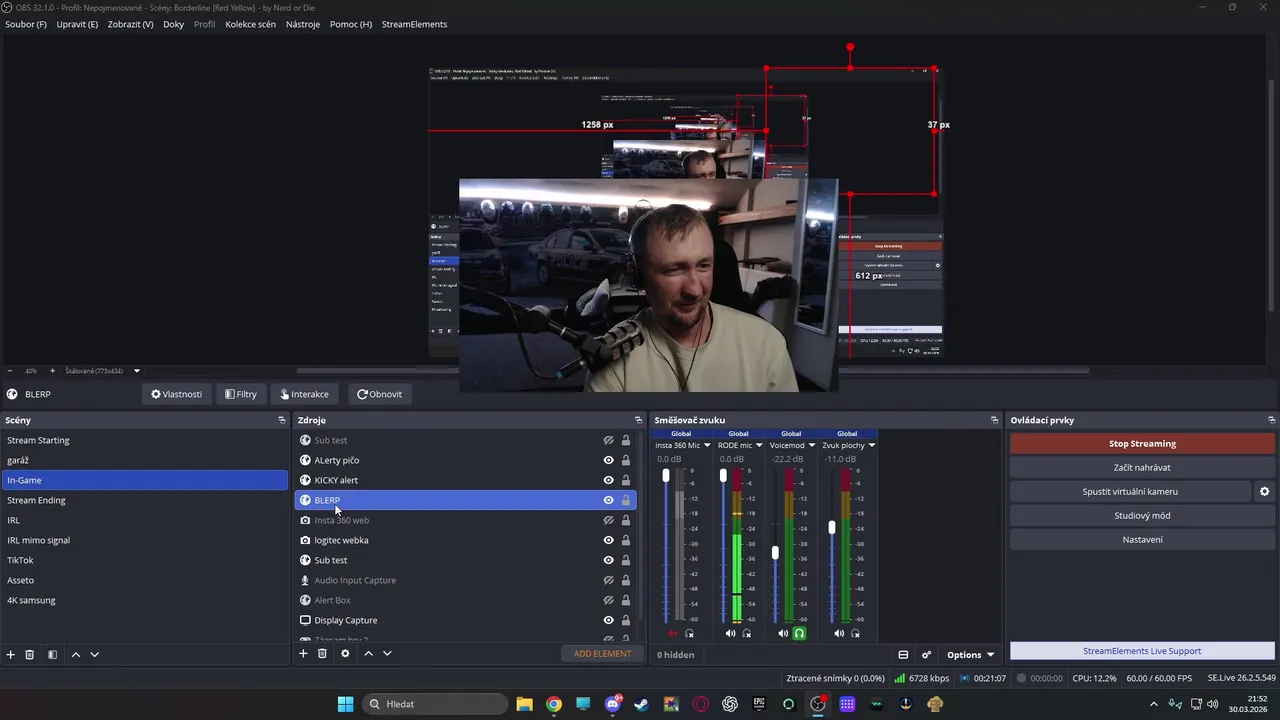Delete selected scene with trash icon
The image size is (1280, 720).
30,654
